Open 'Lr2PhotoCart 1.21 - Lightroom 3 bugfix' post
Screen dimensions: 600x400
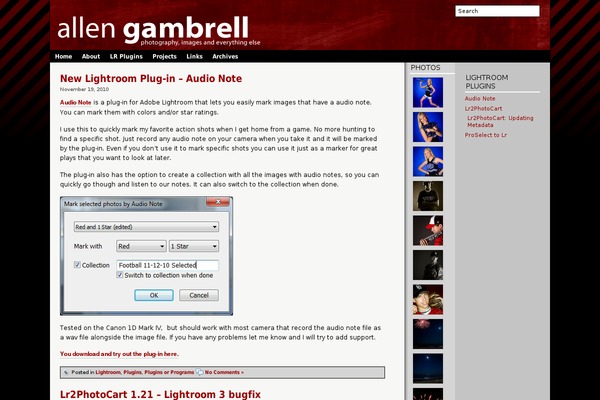pos(160,394)
